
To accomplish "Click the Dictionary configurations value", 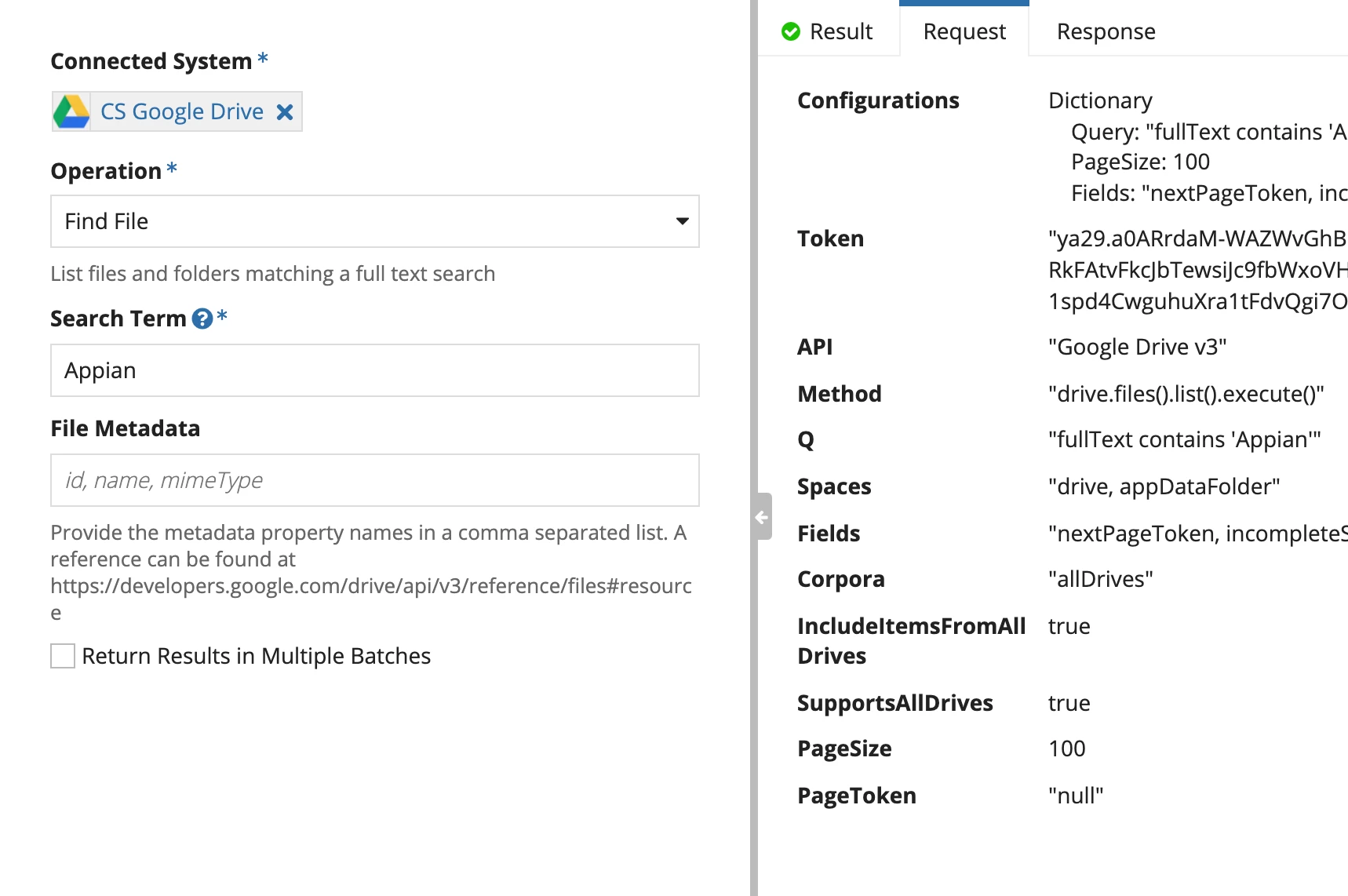I will 1100,100.
